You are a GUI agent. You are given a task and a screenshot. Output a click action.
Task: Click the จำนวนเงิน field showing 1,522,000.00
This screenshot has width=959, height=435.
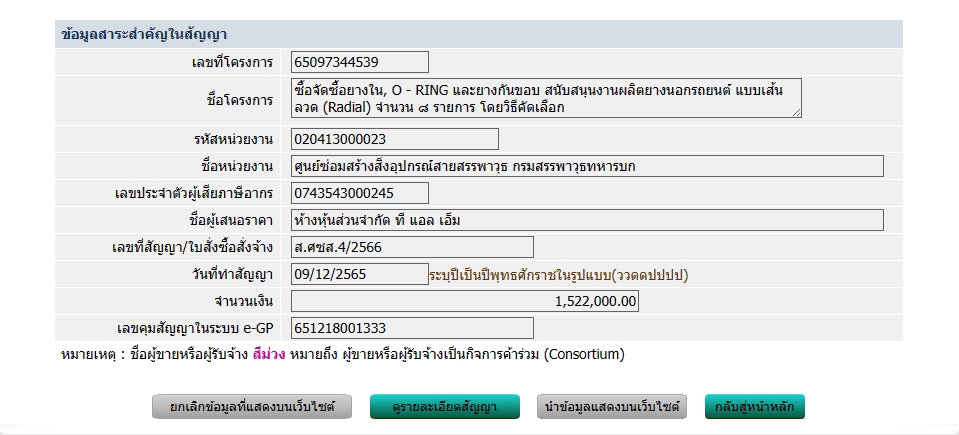tap(465, 301)
